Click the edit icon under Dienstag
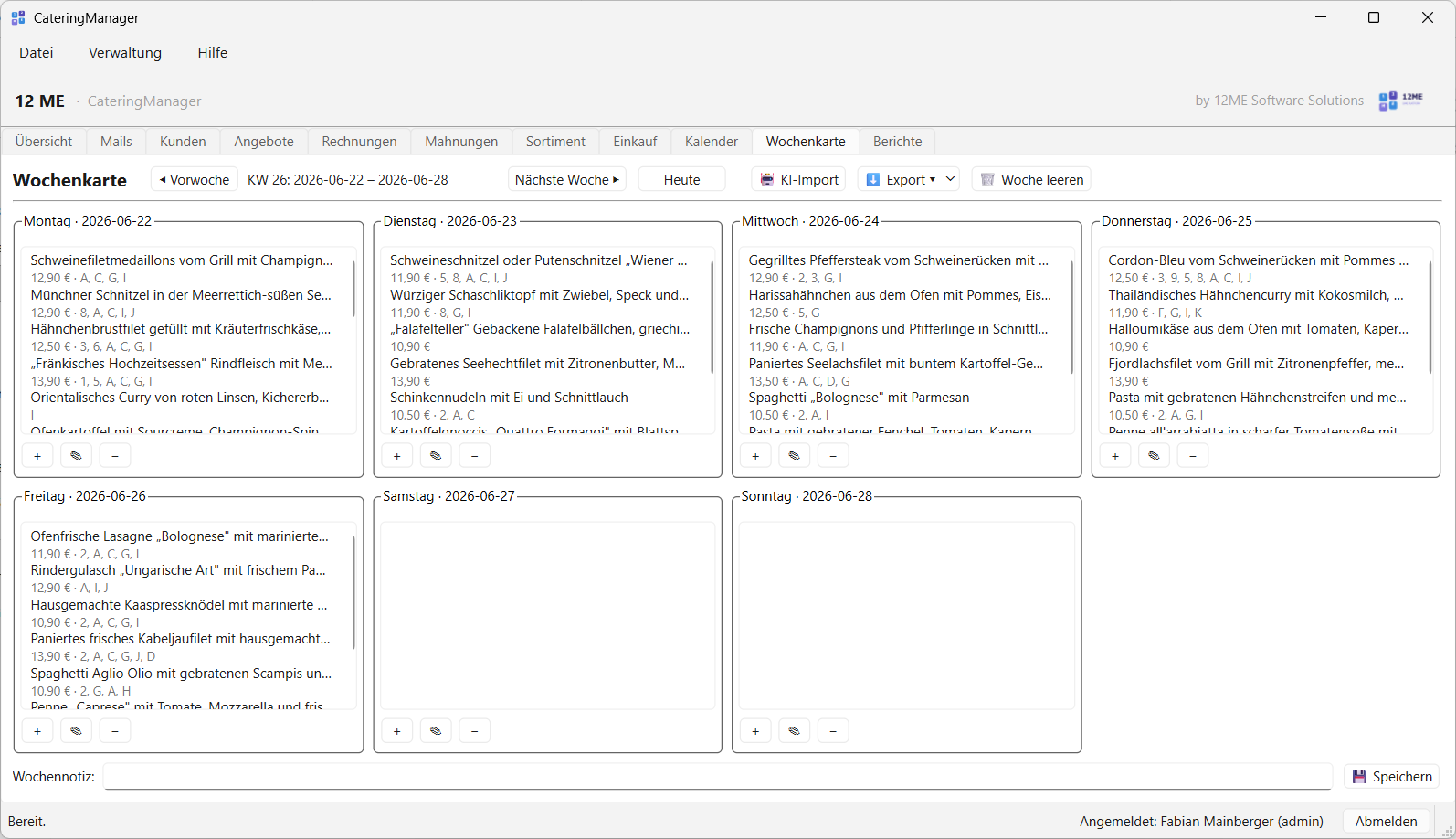This screenshot has height=839, width=1456. click(x=436, y=455)
